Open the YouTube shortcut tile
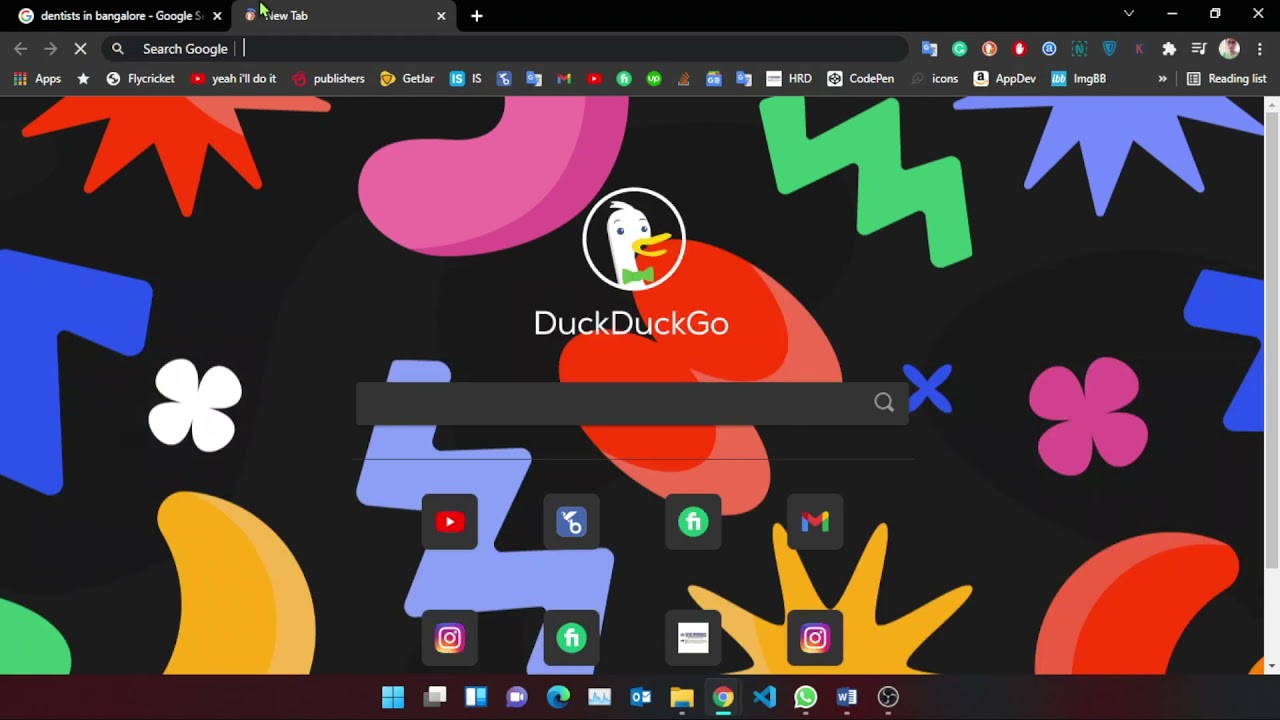Screen dimensions: 1280x720 point(450,521)
